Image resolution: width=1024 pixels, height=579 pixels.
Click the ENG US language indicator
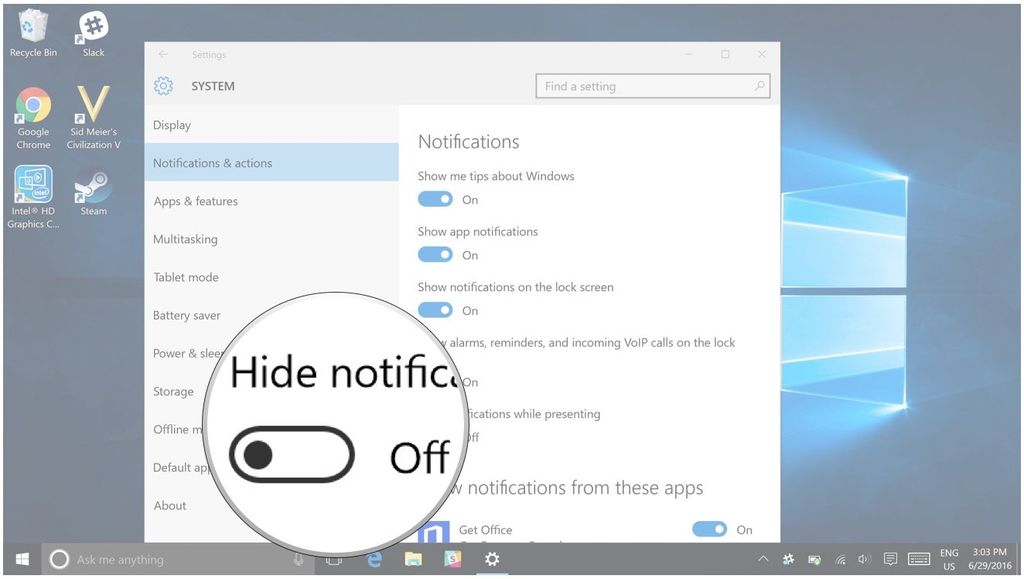pyautogui.click(x=948, y=559)
